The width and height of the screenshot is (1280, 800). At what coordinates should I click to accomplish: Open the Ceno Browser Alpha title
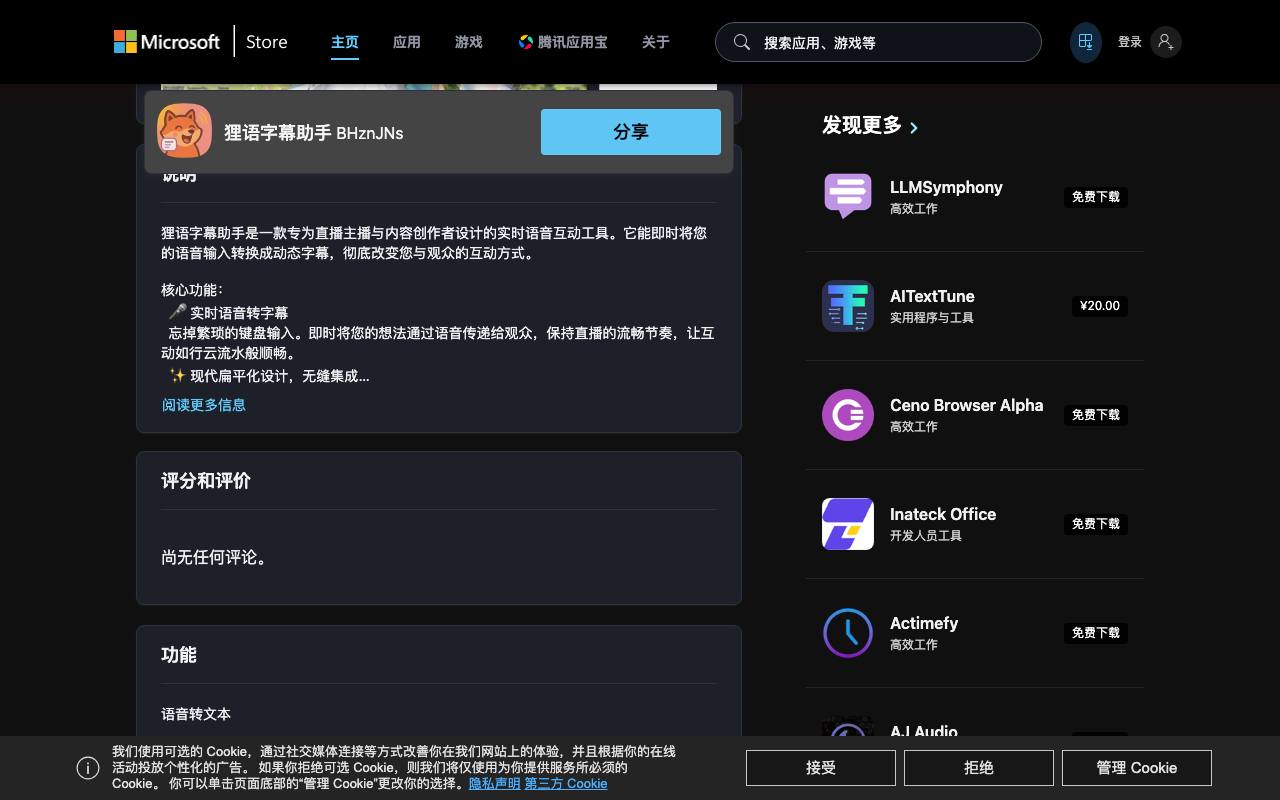tap(966, 405)
